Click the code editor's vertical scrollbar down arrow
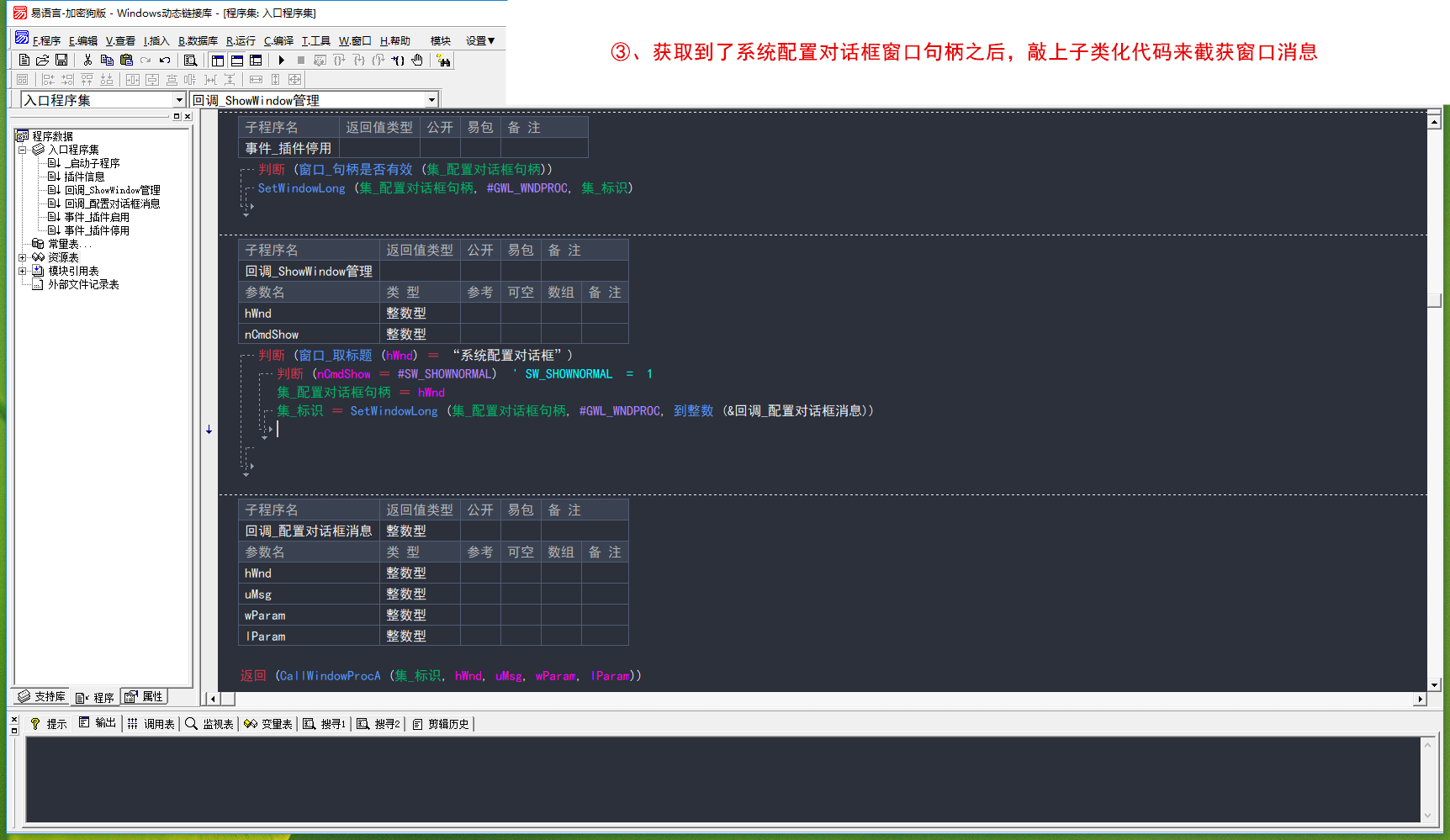The width and height of the screenshot is (1450, 840). (x=1434, y=685)
